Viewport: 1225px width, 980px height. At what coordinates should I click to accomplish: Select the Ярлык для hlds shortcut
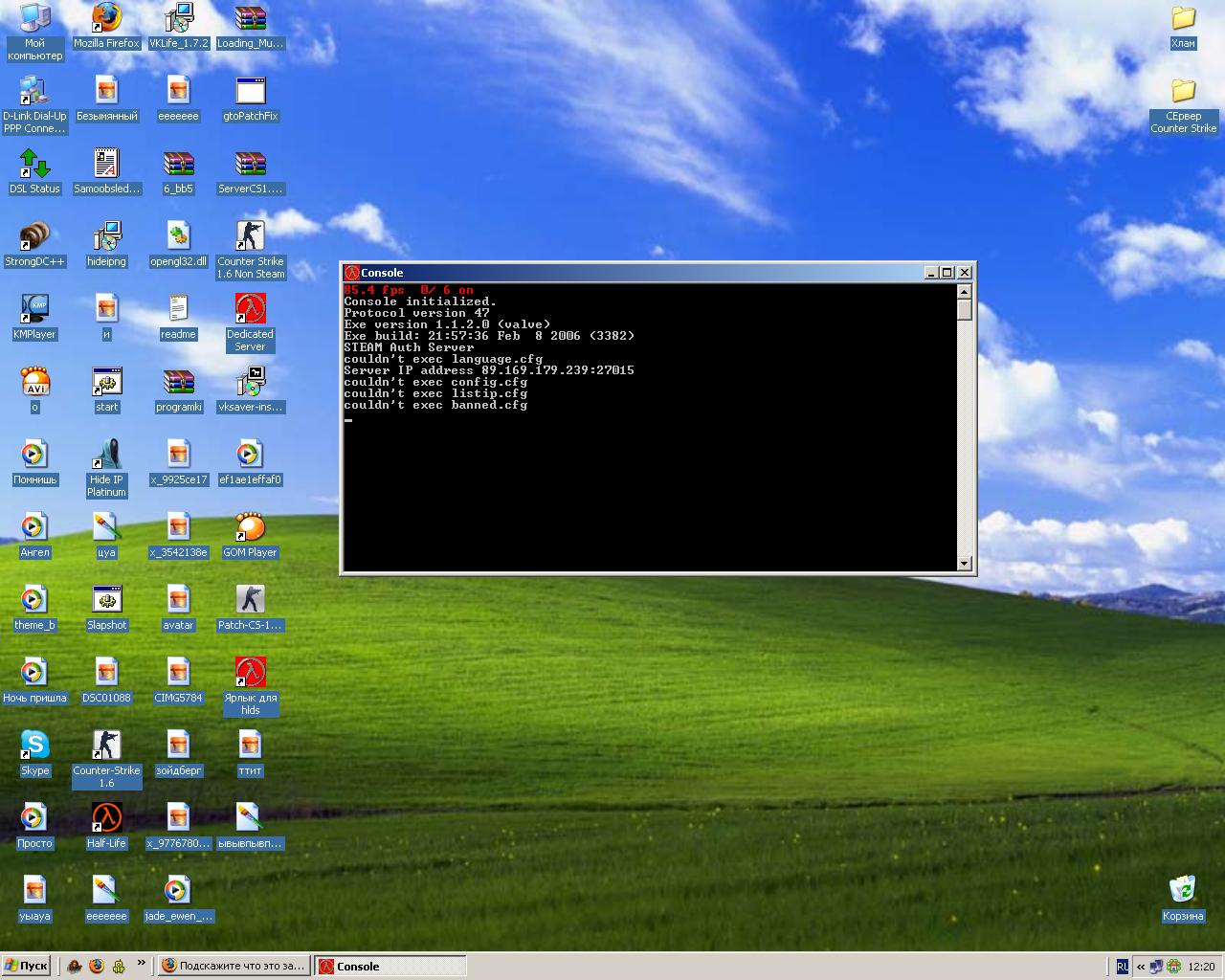pos(250,686)
